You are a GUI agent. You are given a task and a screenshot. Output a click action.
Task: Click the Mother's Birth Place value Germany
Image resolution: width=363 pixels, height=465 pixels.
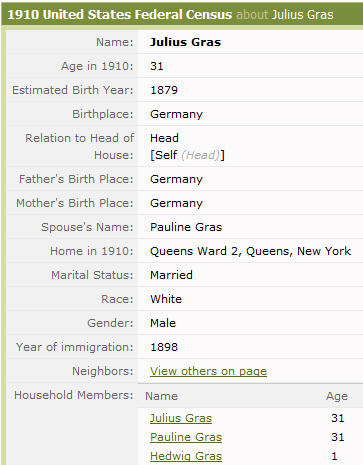click(x=176, y=203)
